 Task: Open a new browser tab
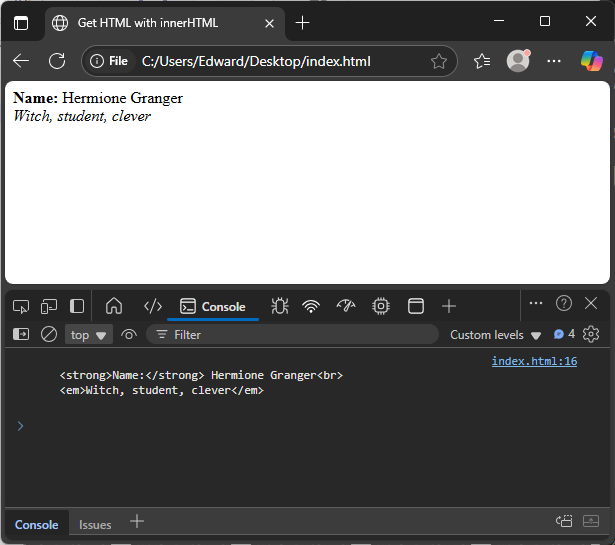pos(302,23)
